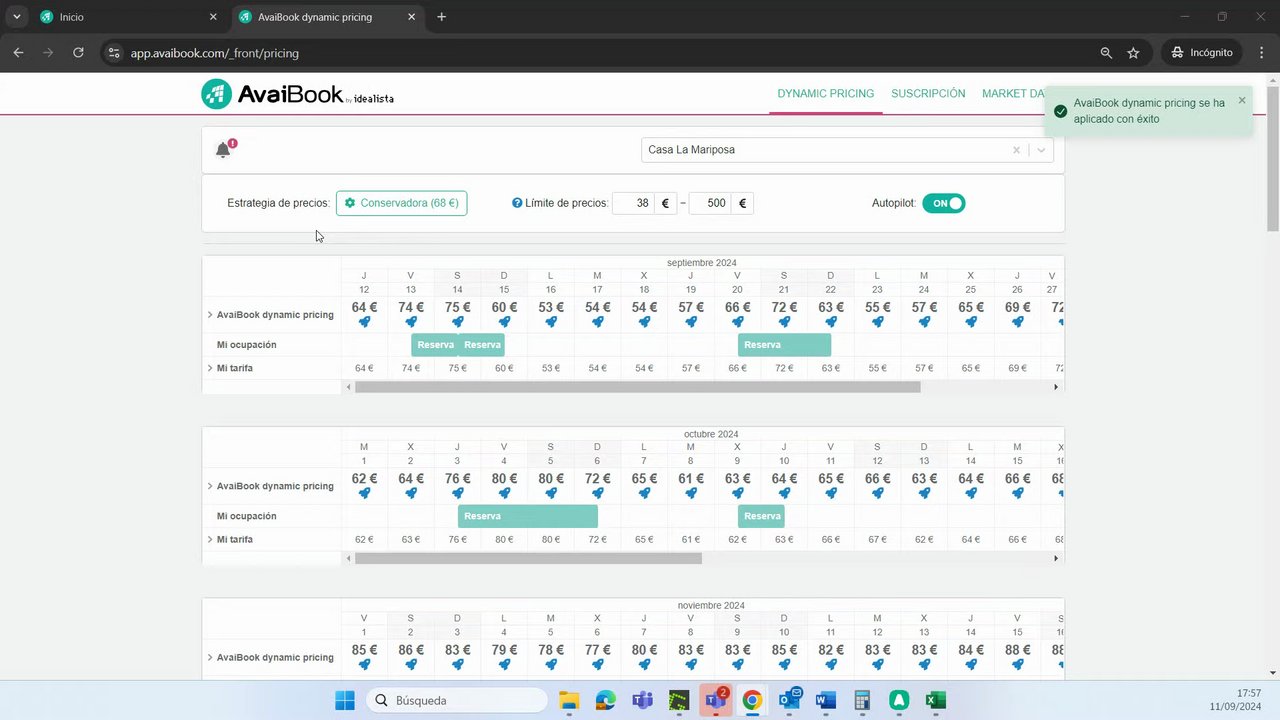
Task: Open Excel from taskbar
Action: coord(936,700)
